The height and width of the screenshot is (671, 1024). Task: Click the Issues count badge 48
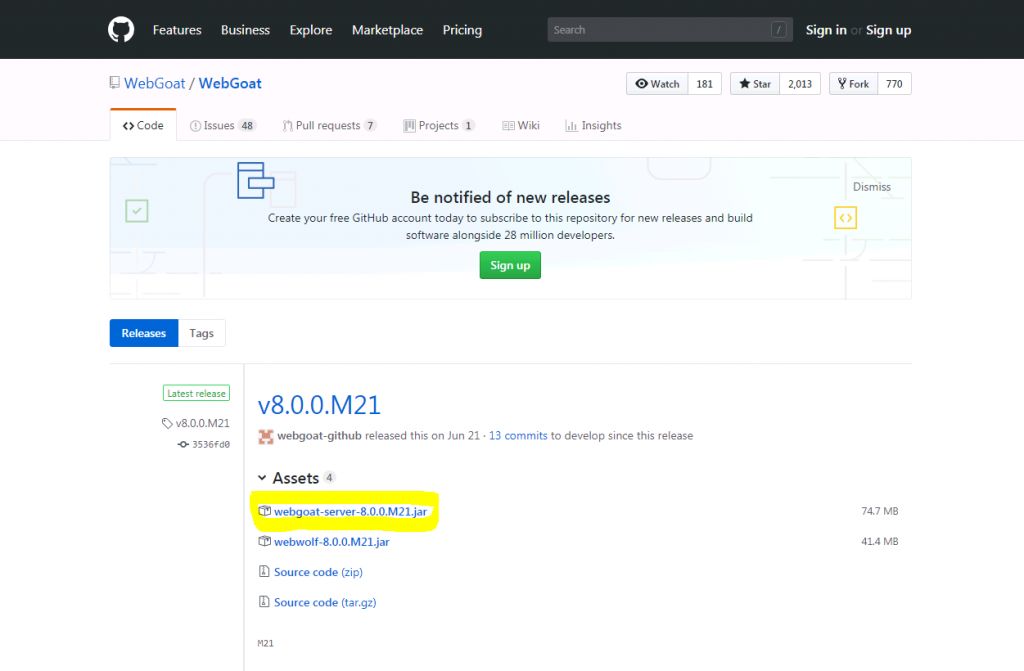coord(247,125)
